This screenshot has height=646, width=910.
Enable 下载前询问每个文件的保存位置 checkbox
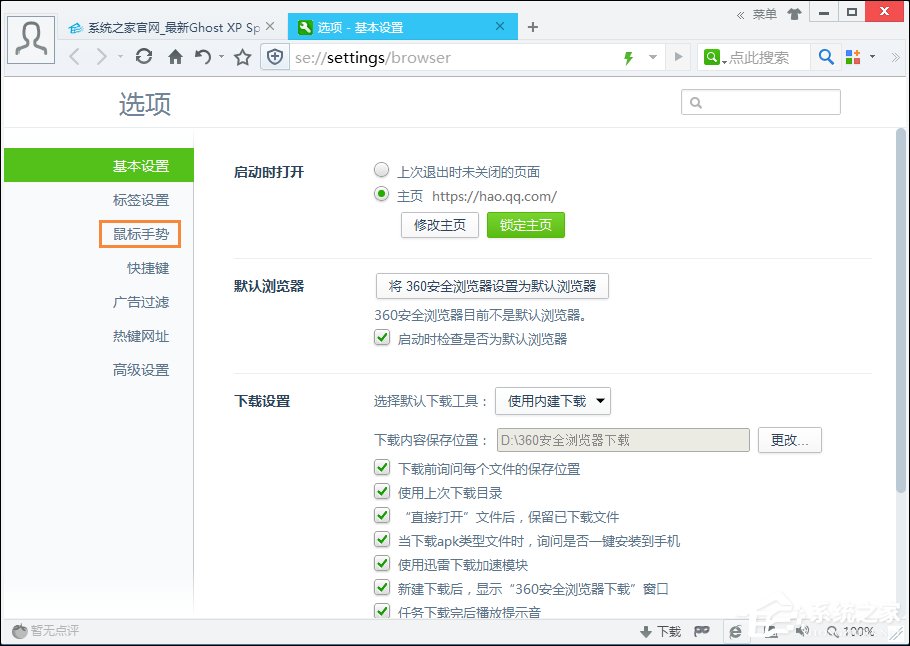click(382, 467)
